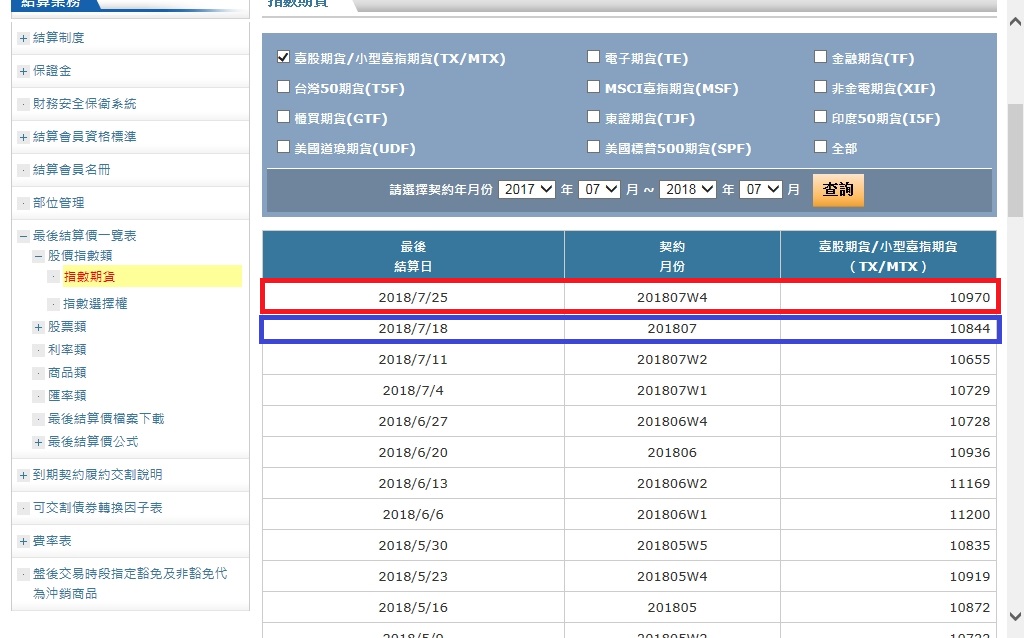The height and width of the screenshot is (638, 1024).
Task: Click the orange 查詢 button
Action: coord(838,190)
